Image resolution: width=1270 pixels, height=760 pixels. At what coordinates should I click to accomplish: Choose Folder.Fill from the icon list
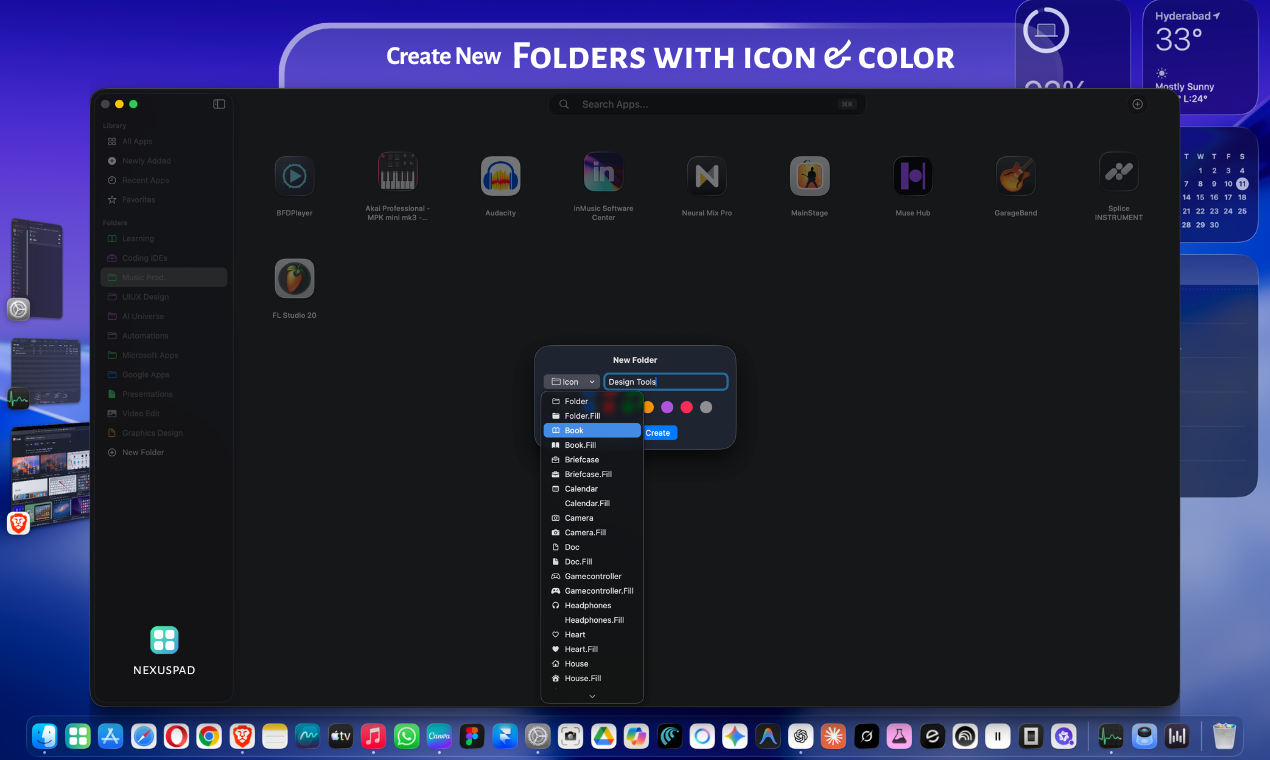coord(592,416)
